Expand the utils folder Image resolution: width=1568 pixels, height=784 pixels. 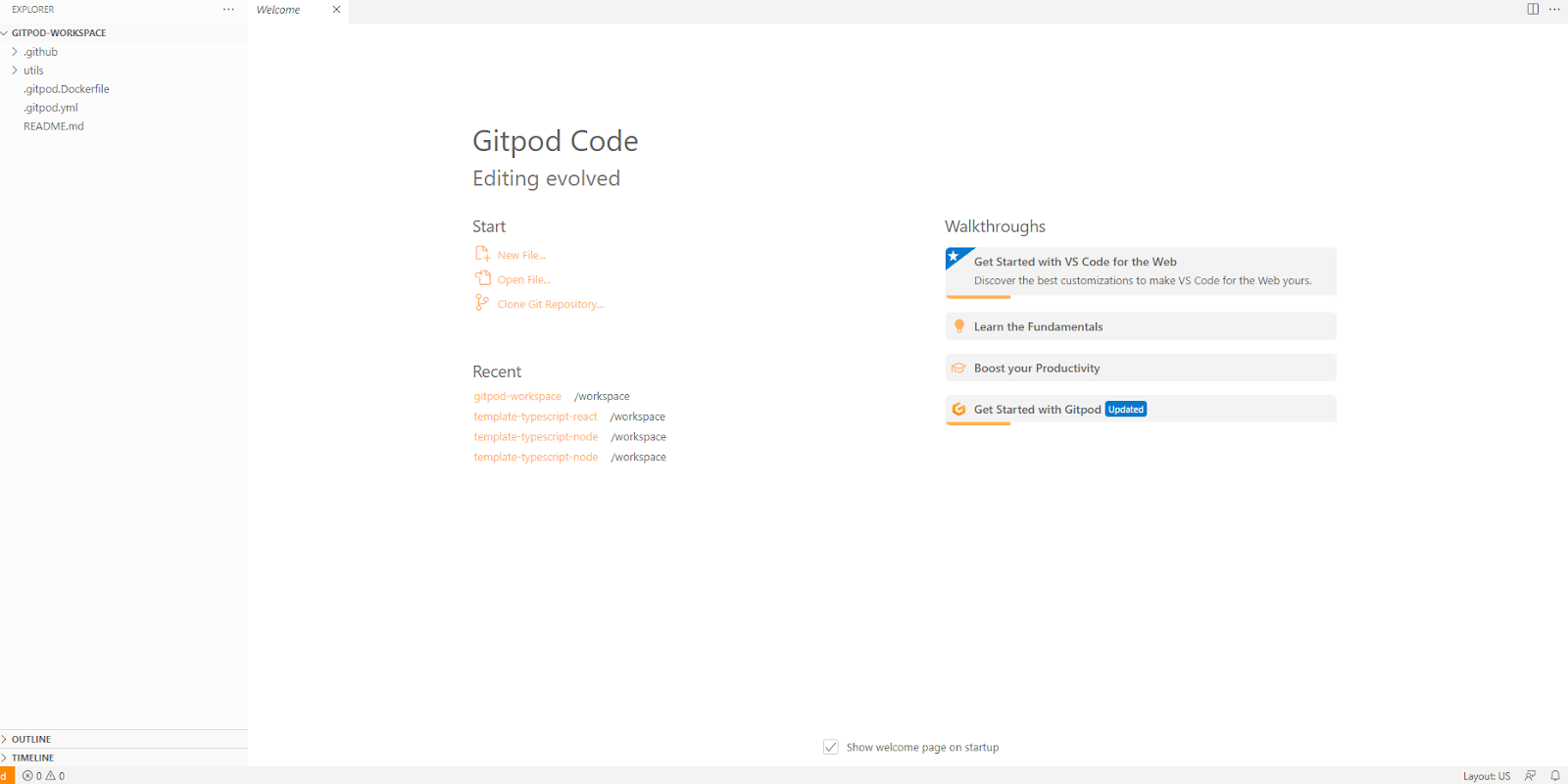(33, 71)
